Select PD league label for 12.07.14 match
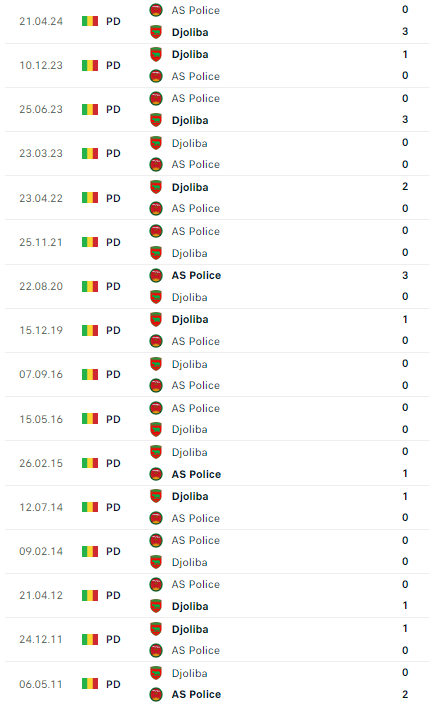 coord(113,507)
